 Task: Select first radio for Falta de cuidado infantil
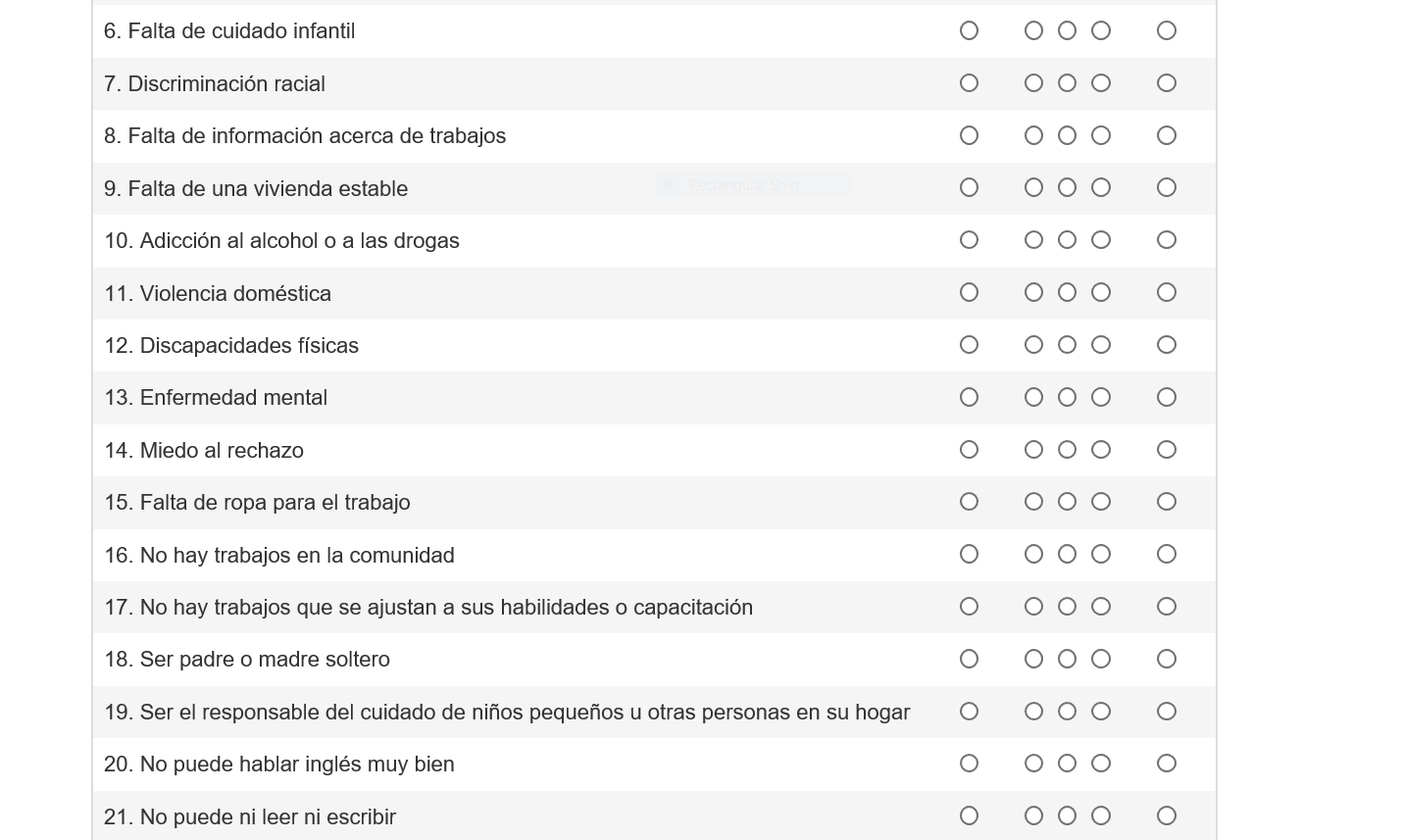(969, 31)
